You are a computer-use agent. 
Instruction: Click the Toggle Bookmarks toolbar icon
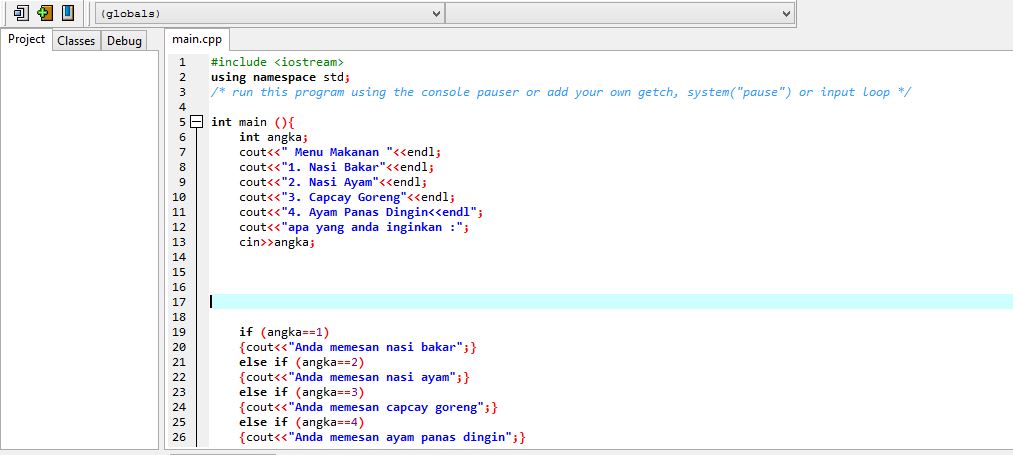[x=45, y=12]
